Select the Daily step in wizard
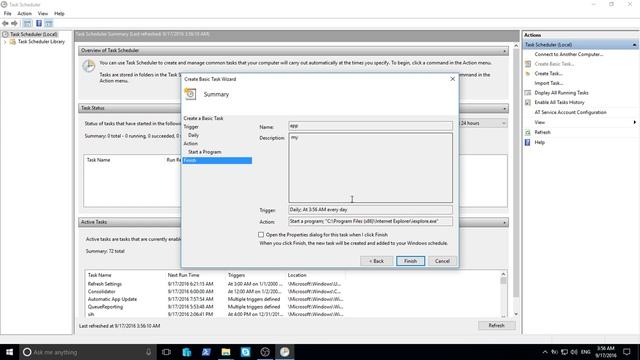 click(x=193, y=135)
